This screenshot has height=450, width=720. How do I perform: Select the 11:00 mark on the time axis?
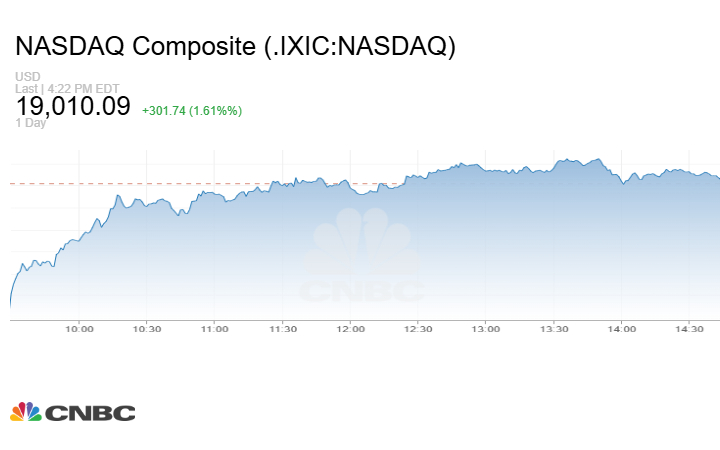point(215,329)
